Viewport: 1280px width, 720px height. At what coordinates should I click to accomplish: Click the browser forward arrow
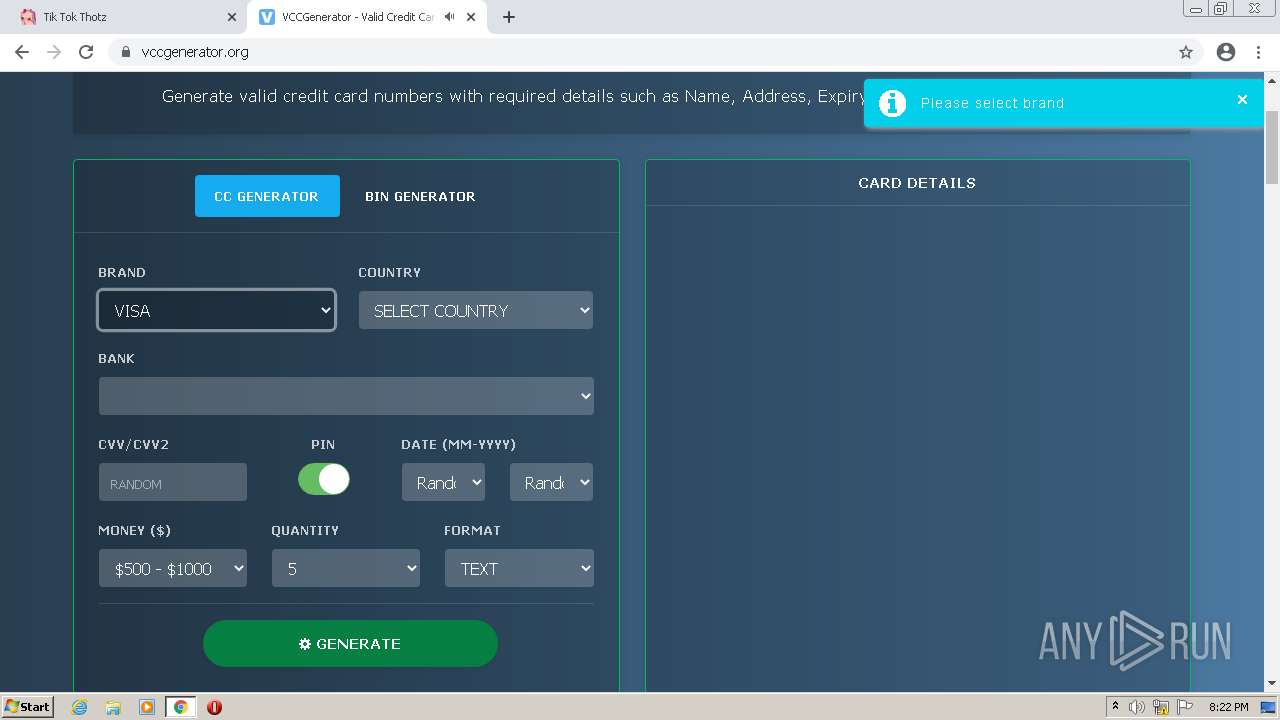[54, 52]
